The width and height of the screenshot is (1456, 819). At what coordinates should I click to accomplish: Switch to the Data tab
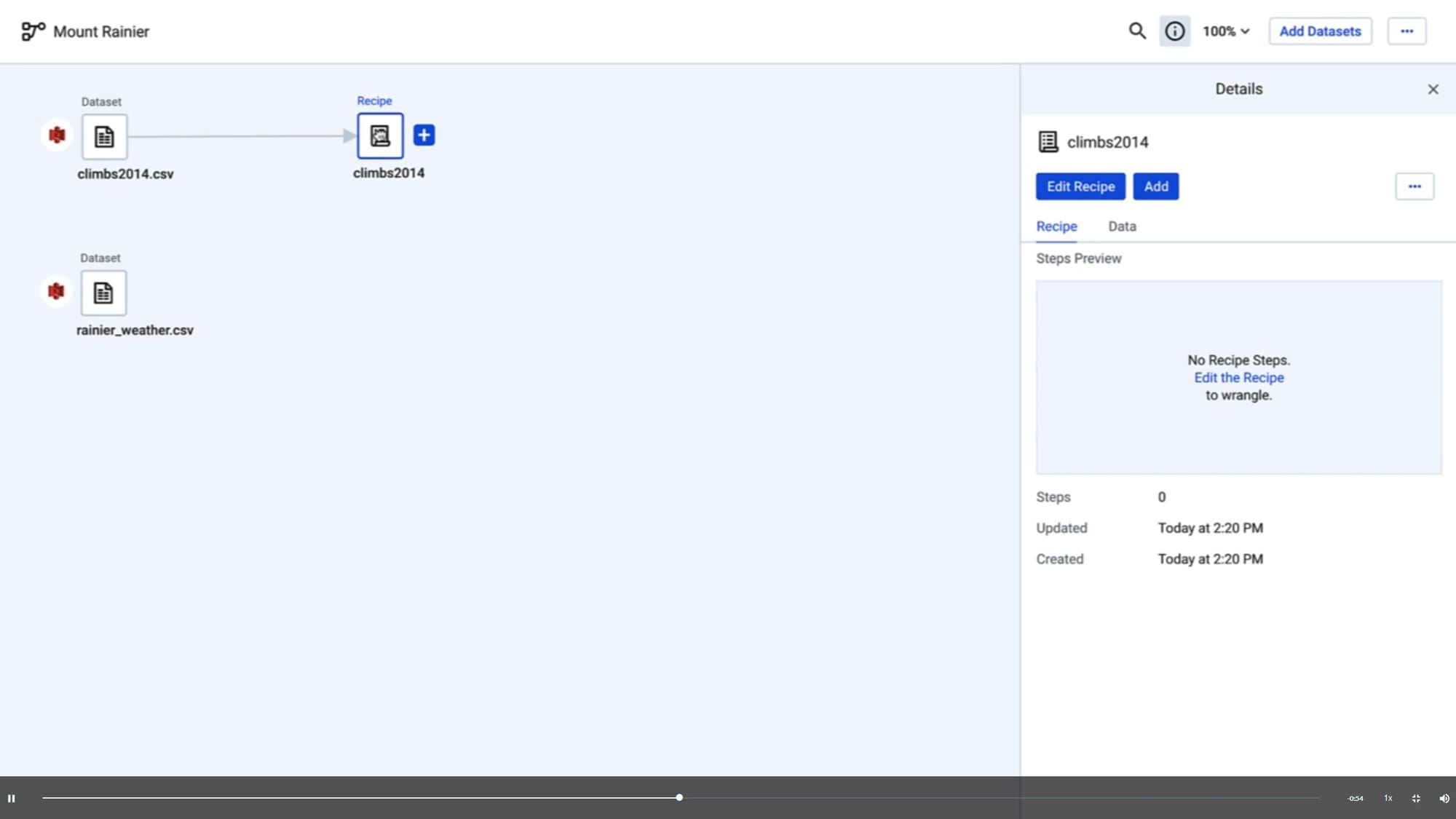pyautogui.click(x=1122, y=226)
